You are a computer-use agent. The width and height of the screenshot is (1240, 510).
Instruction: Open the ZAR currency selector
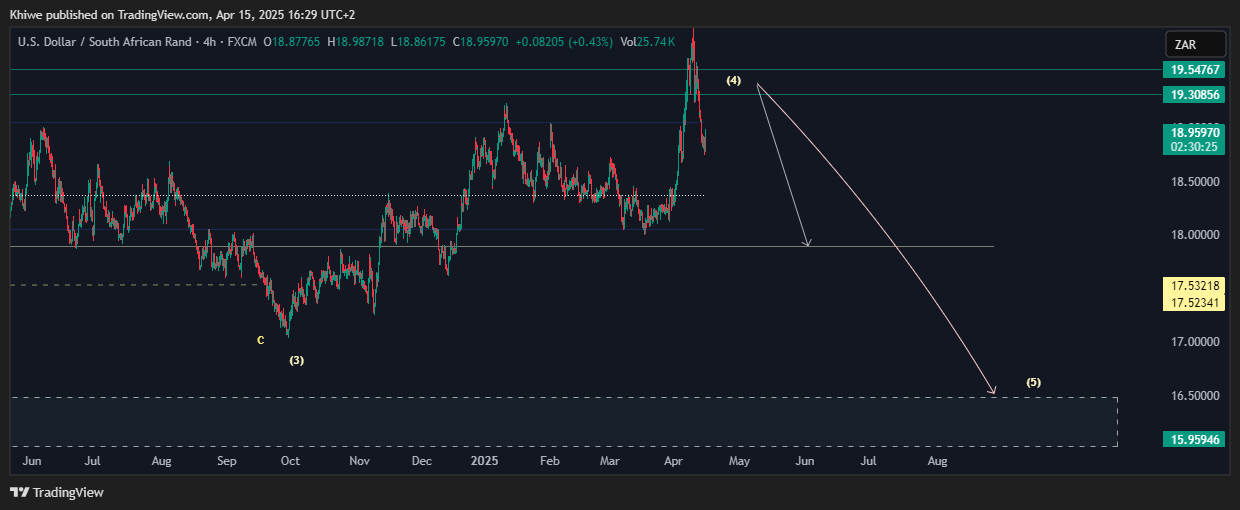point(1195,45)
